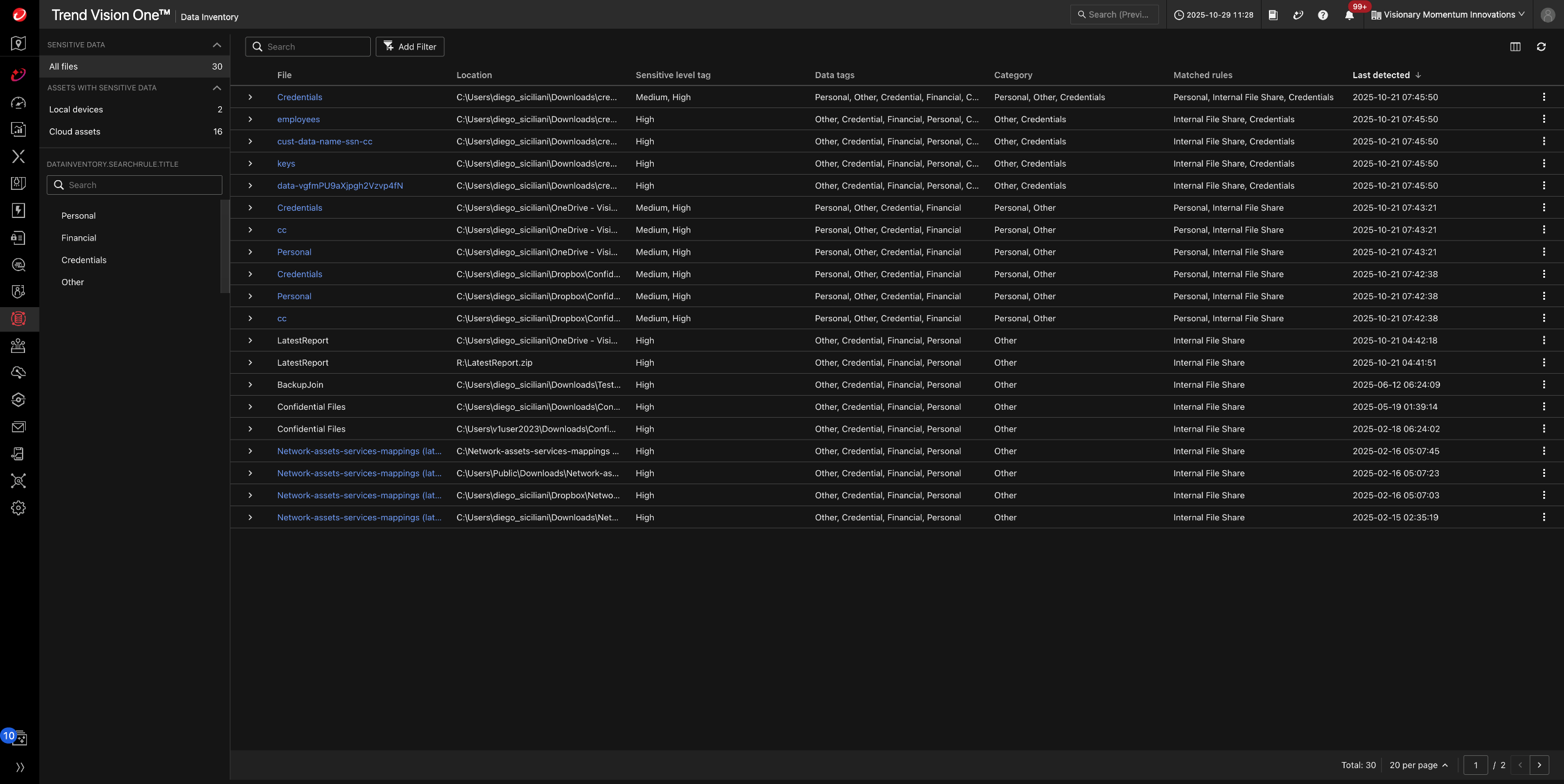Click the help question mark icon
Screen dimensions: 1564x784
coord(1323,15)
